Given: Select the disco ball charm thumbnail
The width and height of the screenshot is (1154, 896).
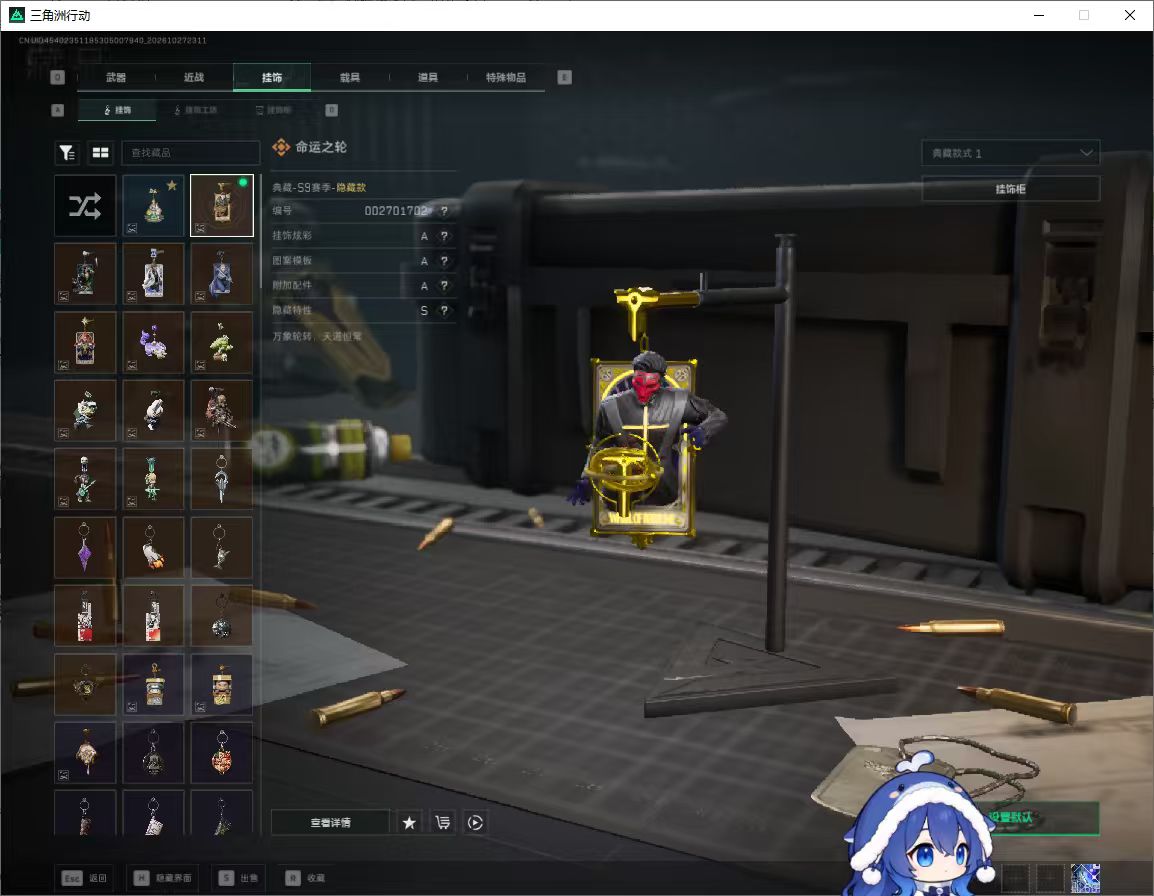Looking at the screenshot, I should (x=222, y=616).
